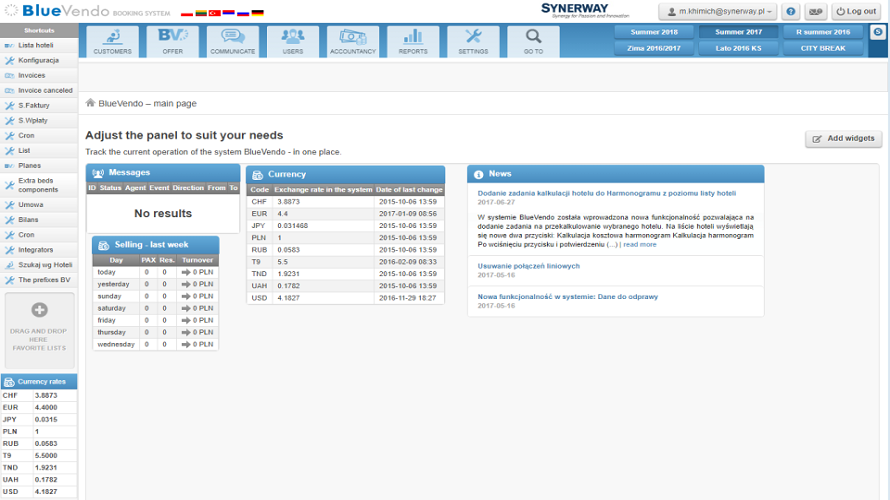Open the Invoice canceled shortcut
The width and height of the screenshot is (890, 500).
point(39,90)
